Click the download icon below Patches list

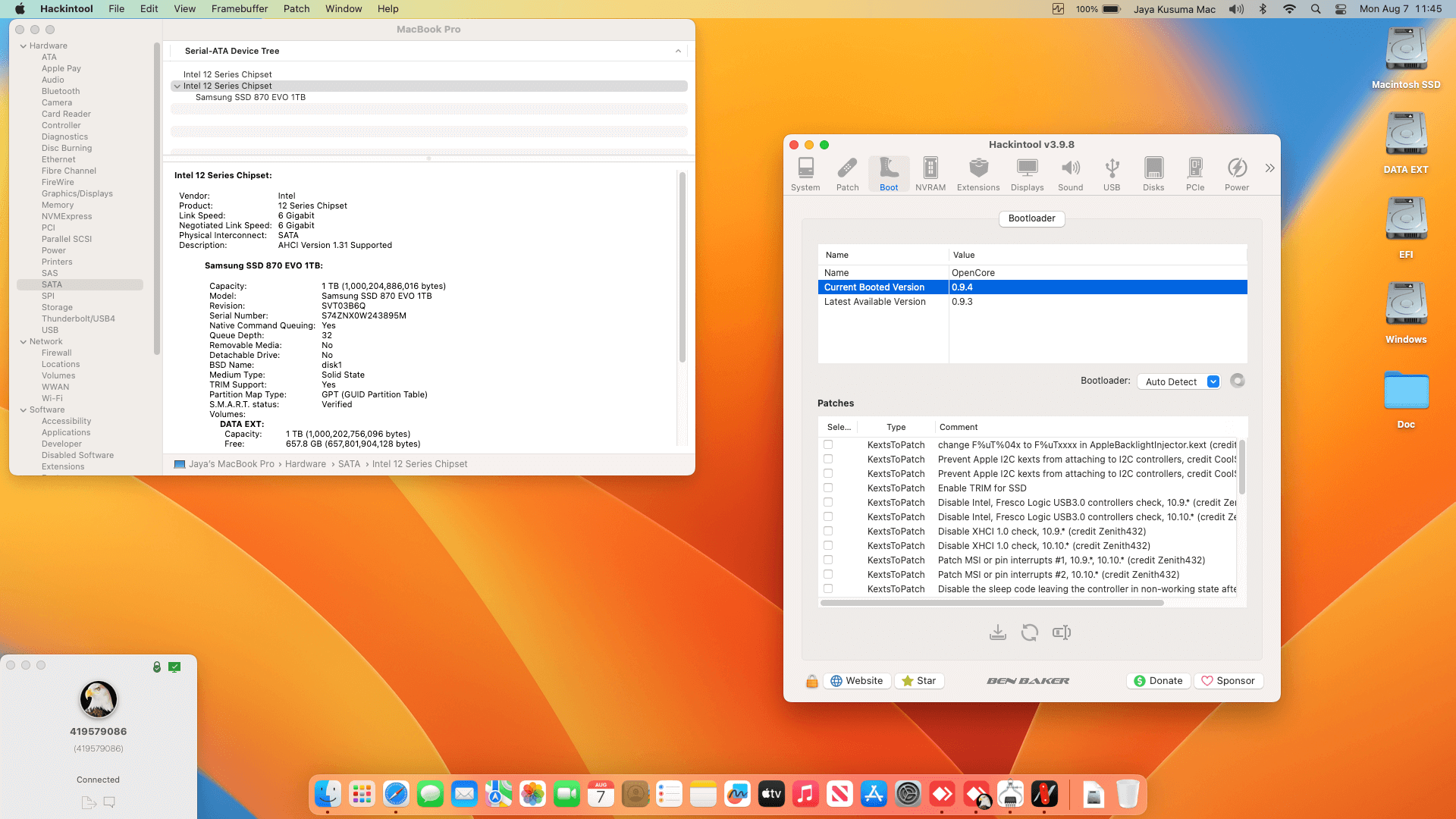(997, 632)
